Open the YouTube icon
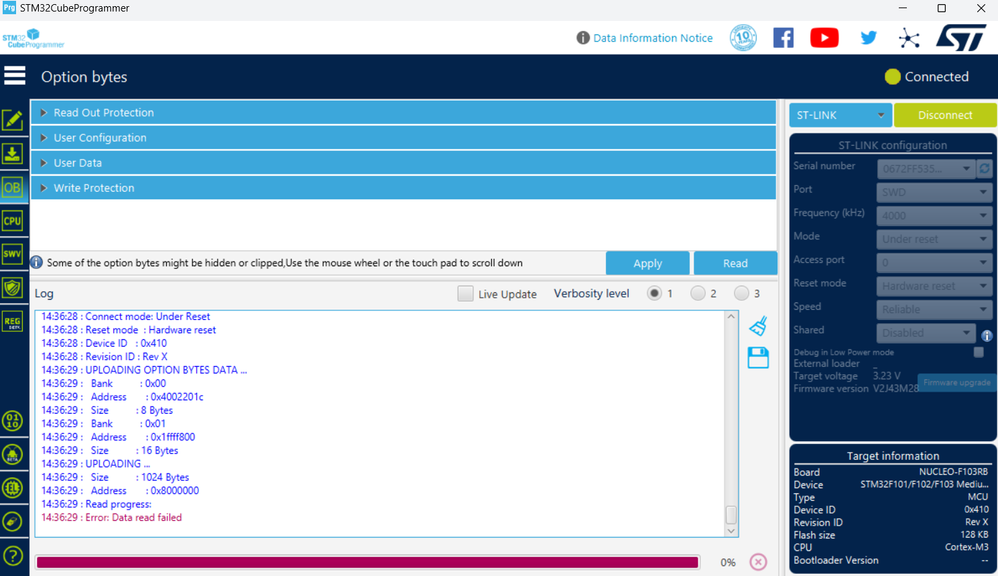Screen dimensions: 998x576 point(824,38)
